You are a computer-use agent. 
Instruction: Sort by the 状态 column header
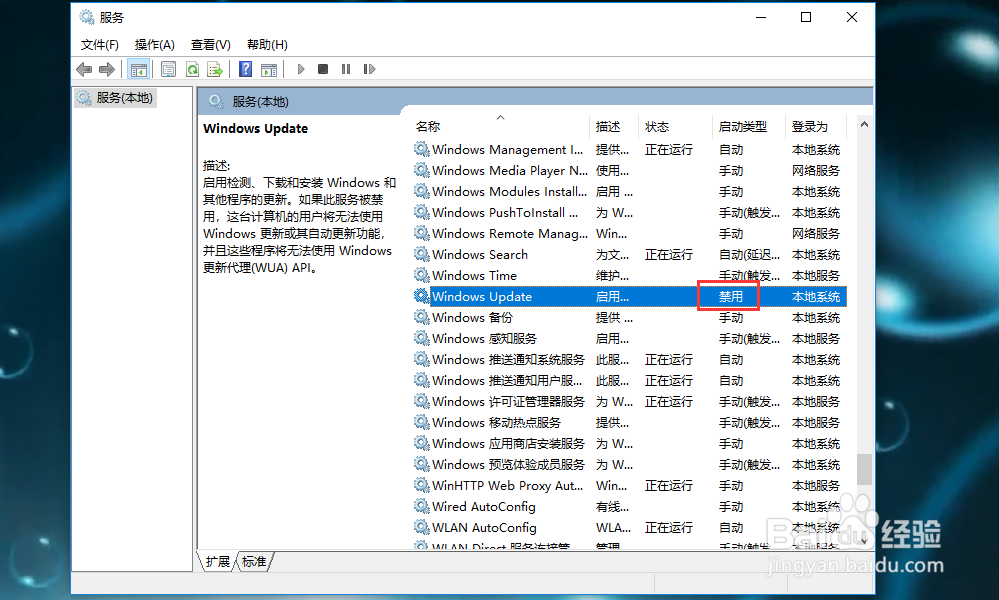675,126
